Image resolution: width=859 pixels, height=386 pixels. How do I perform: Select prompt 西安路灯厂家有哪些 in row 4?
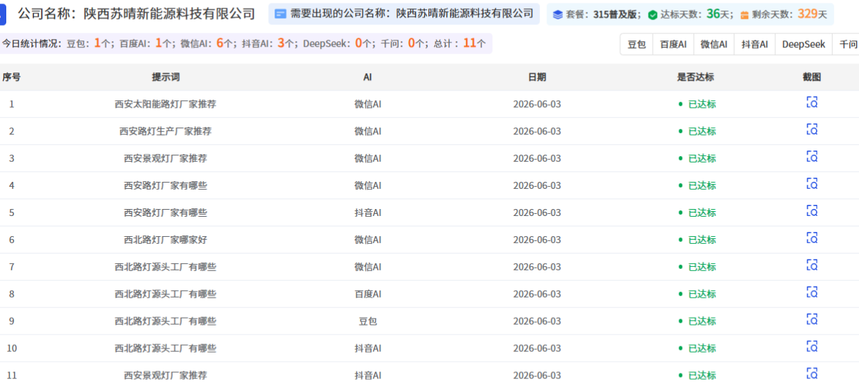[x=165, y=186]
